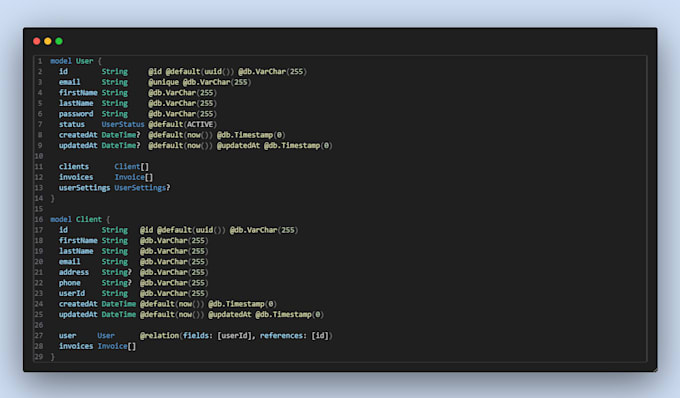The width and height of the screenshot is (680, 398).
Task: Click line number 15 in the gutter
Action: click(x=39, y=209)
